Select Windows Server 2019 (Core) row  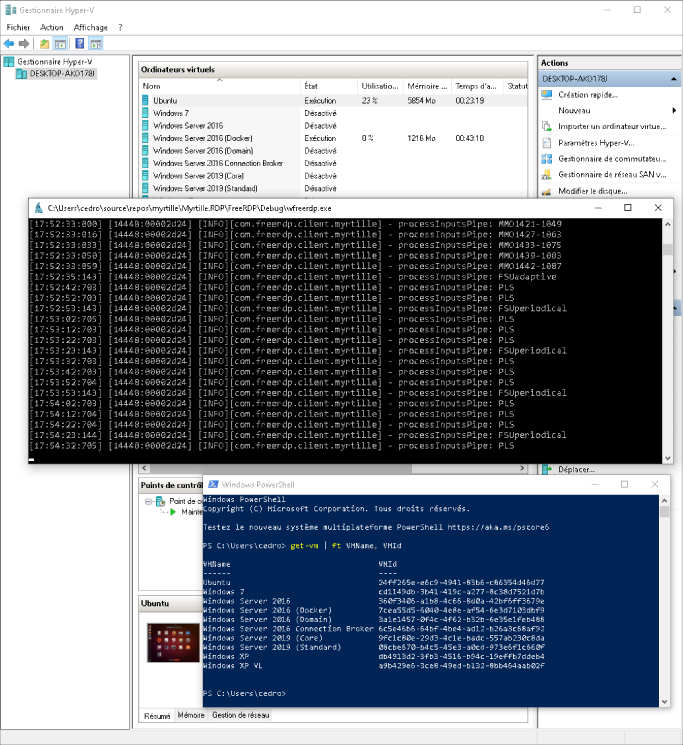334,176
